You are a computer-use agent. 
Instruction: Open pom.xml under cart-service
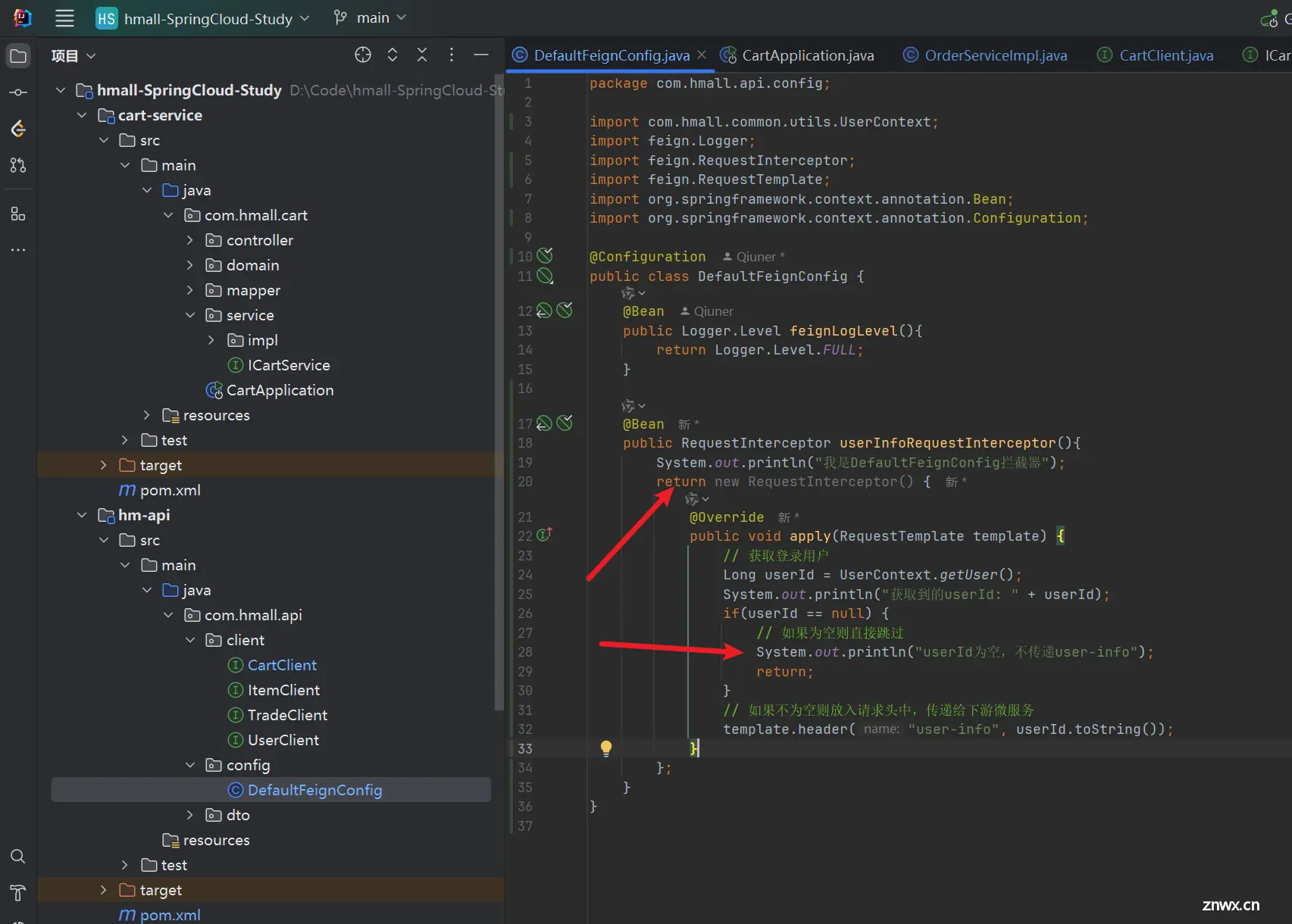point(160,490)
